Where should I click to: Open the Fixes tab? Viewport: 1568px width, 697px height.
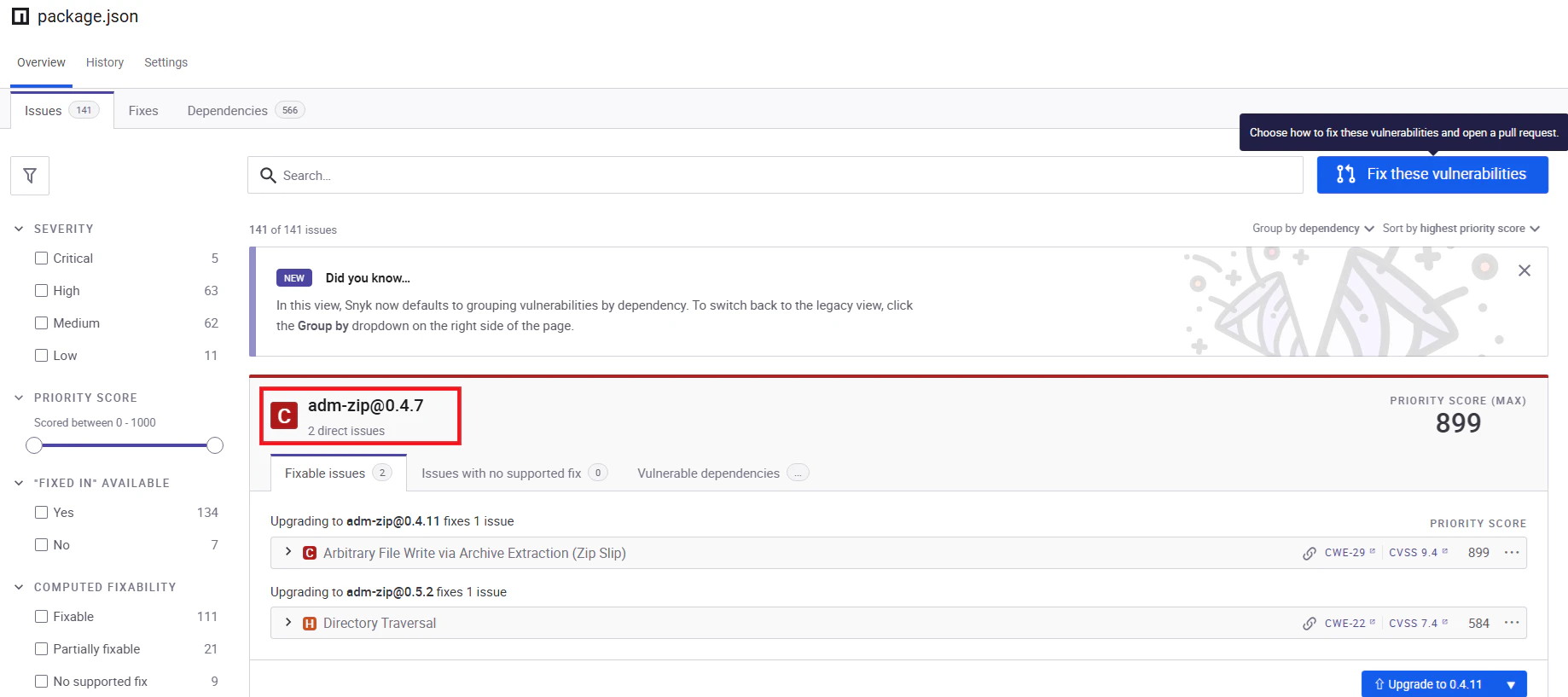[x=143, y=111]
